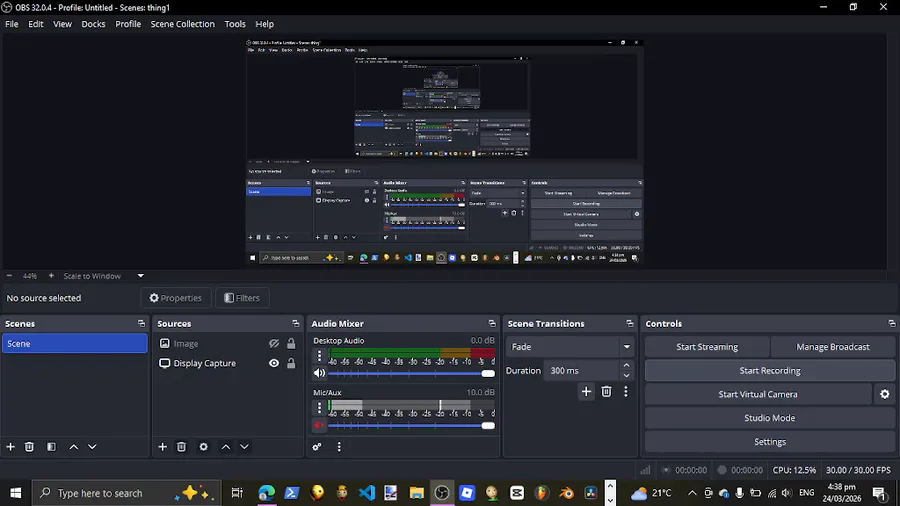Add a scene transition with the plus icon
Viewport: 900px width, 506px height.
pyautogui.click(x=586, y=391)
